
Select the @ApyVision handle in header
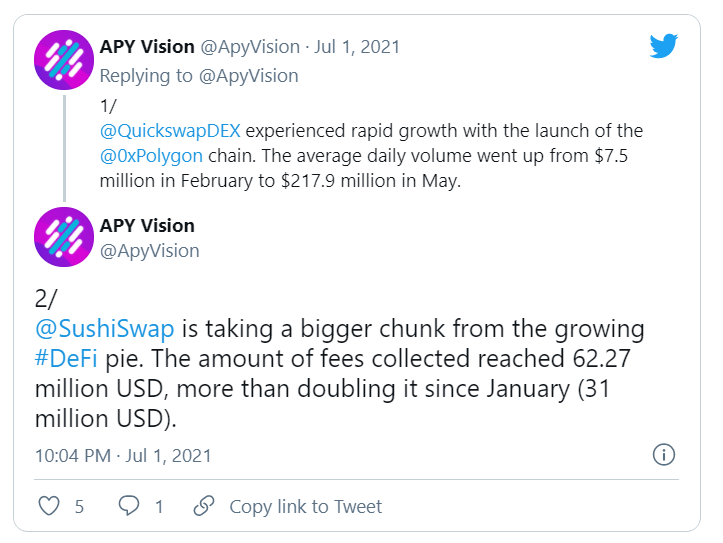(x=250, y=47)
